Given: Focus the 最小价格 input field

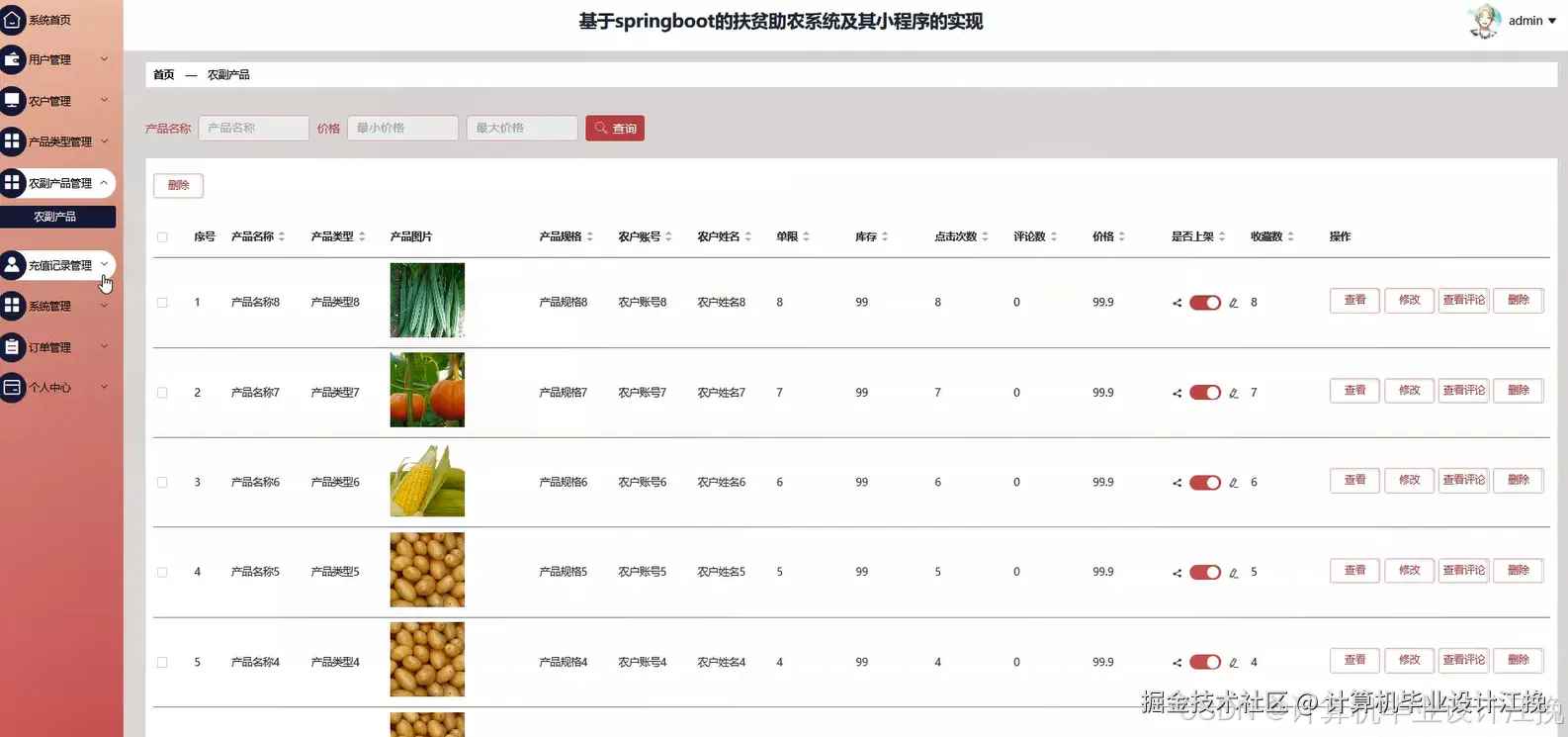Looking at the screenshot, I should (402, 129).
